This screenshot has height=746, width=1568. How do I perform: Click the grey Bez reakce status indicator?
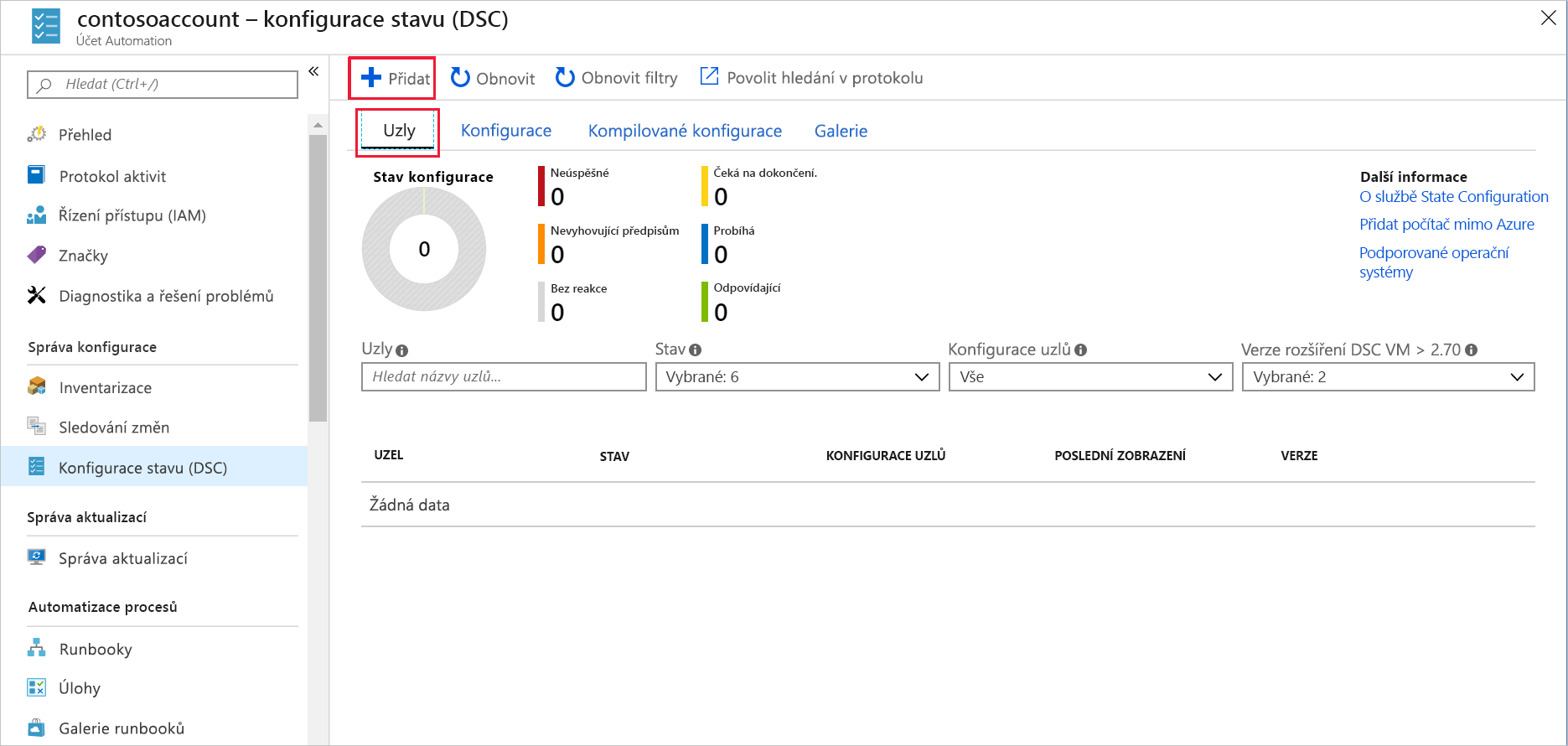click(x=541, y=302)
